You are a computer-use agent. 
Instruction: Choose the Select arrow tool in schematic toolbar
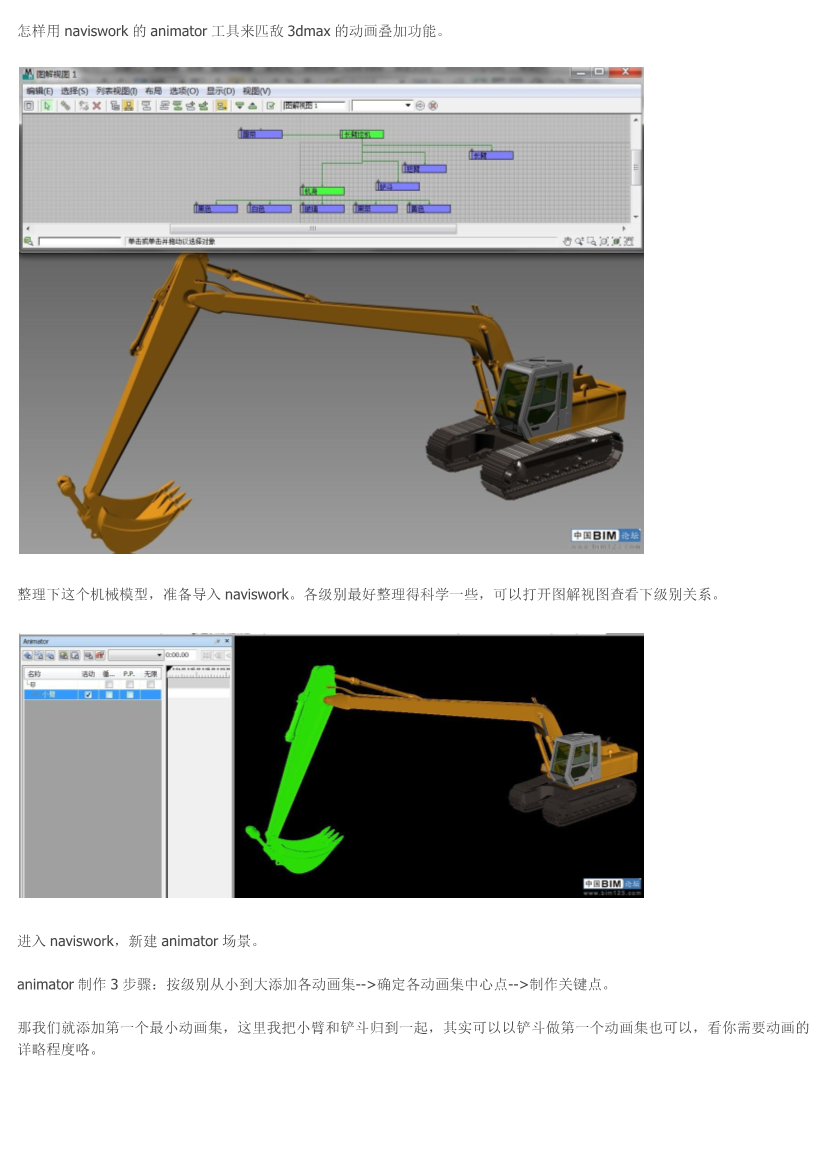pos(47,105)
